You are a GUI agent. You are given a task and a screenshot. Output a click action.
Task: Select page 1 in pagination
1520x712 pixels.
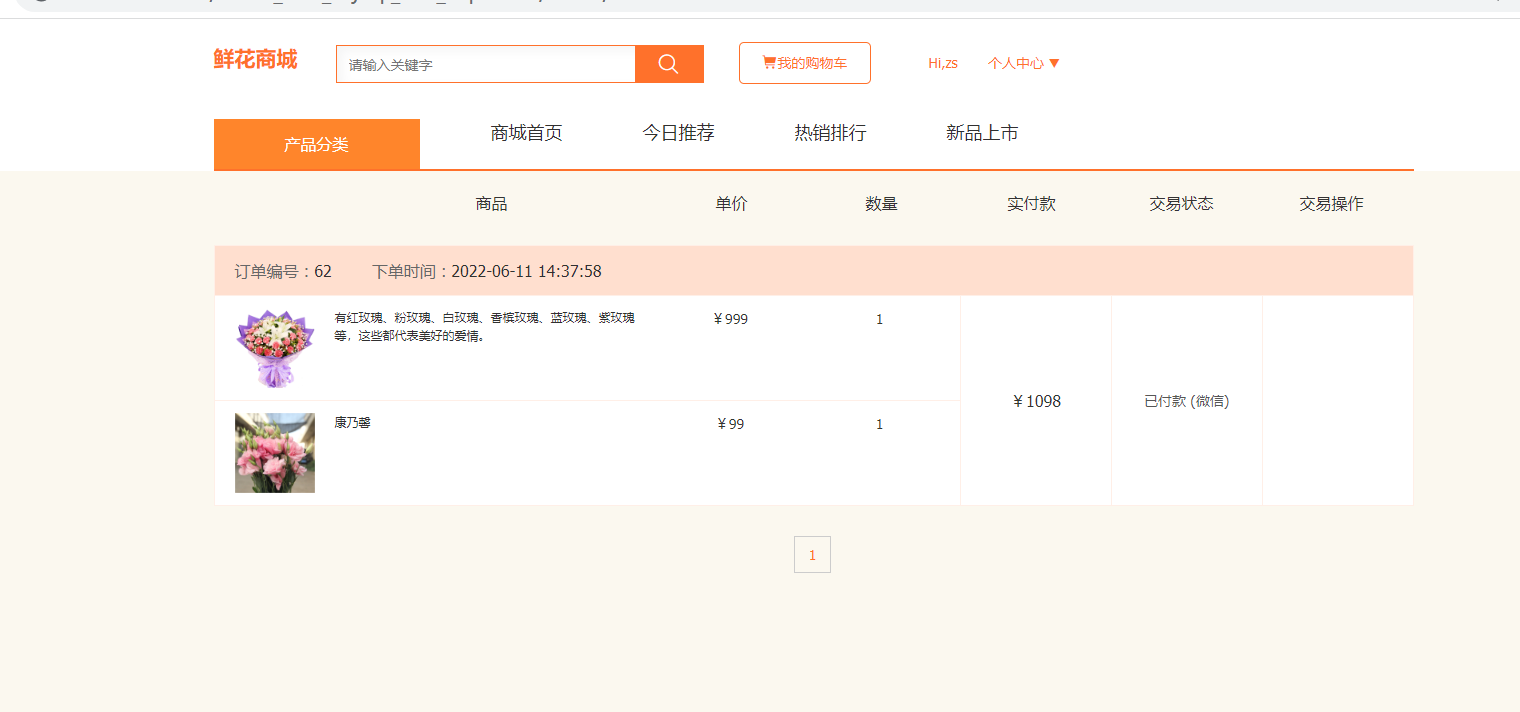tap(812, 555)
